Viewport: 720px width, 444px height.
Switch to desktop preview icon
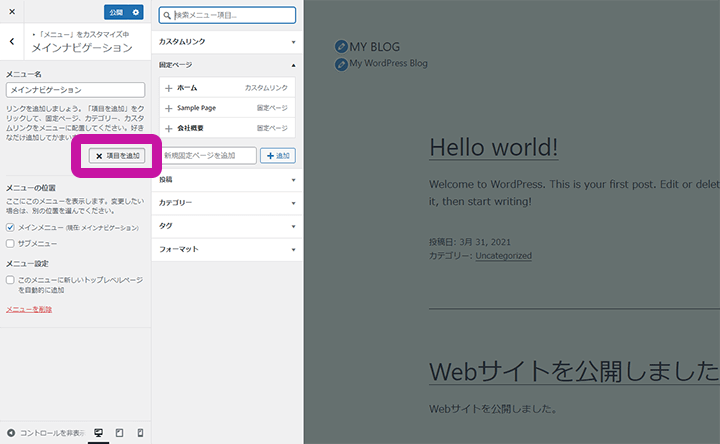99,433
